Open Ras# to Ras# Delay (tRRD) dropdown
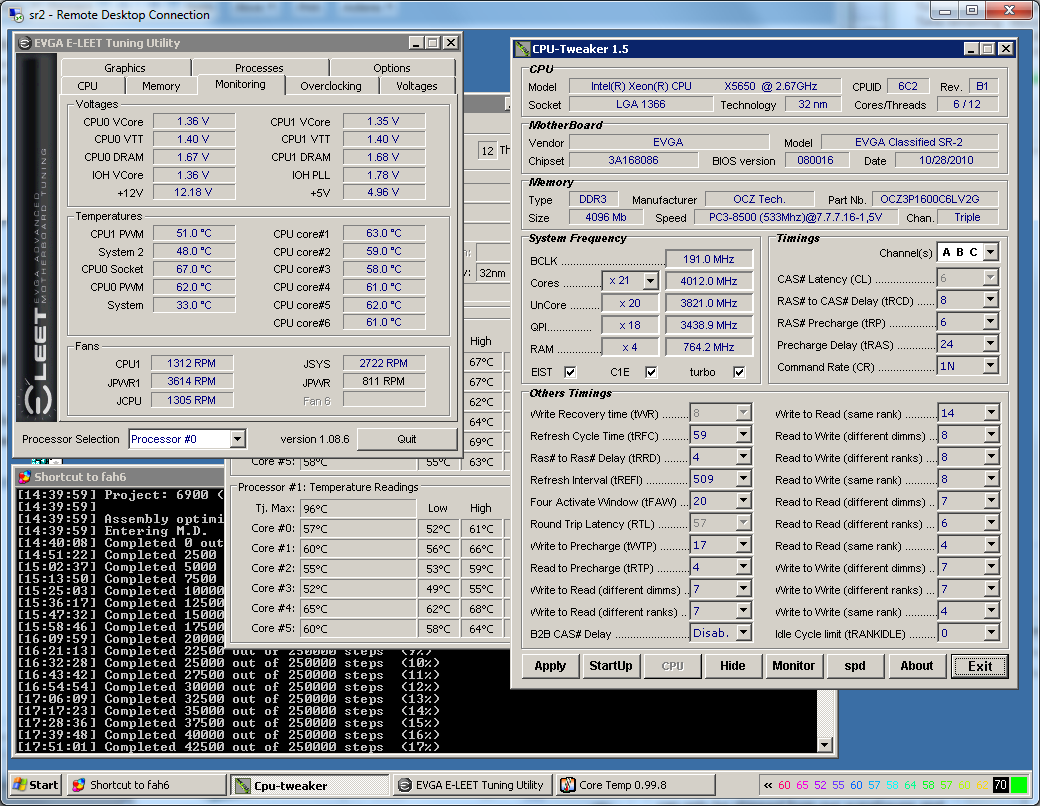Viewport: 1040px width, 806px height. pos(744,457)
